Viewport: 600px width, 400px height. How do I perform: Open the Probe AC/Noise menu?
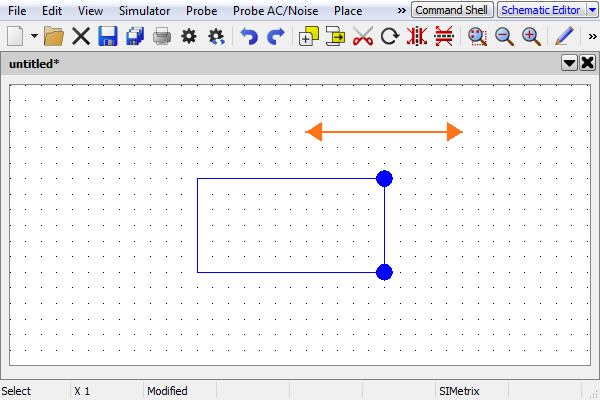(x=276, y=10)
